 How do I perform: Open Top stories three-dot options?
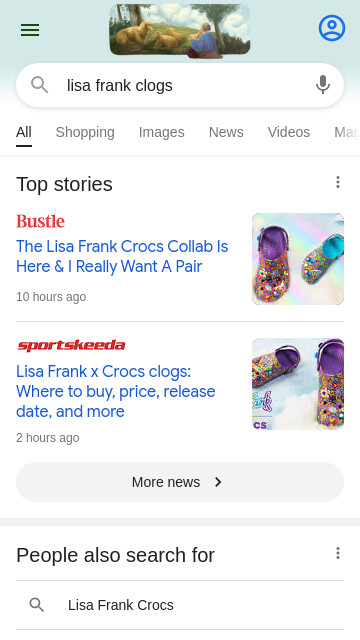pos(338,182)
